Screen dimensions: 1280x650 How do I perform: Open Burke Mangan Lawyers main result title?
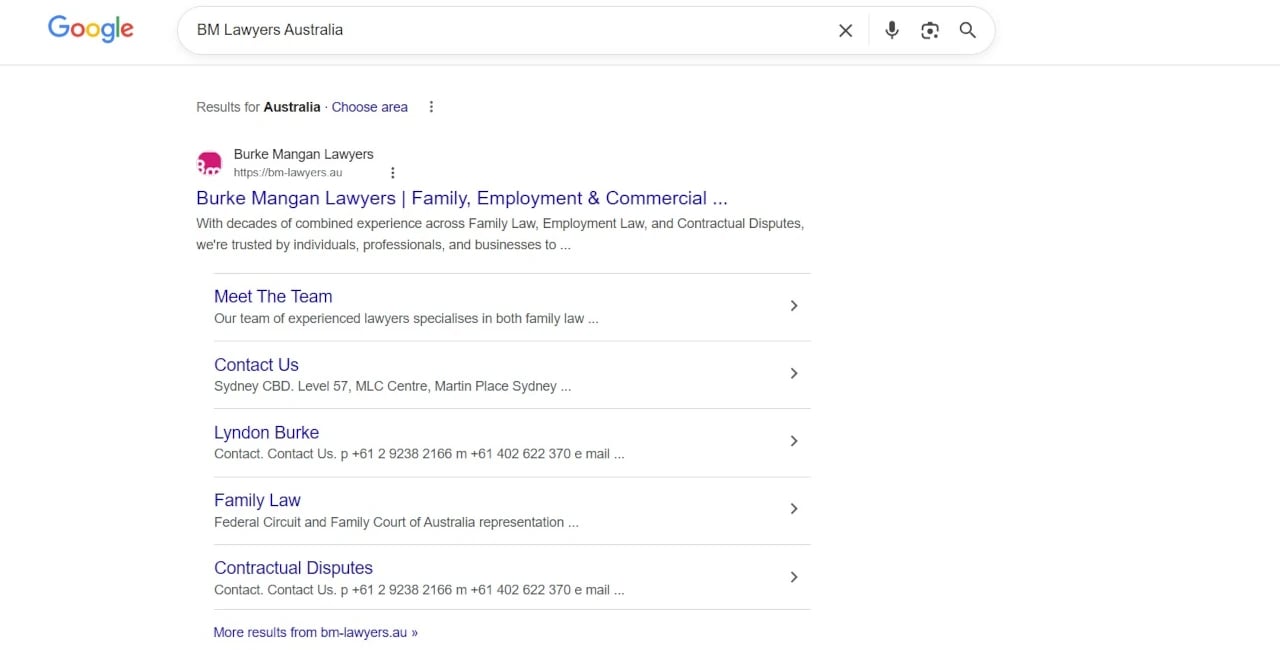(x=462, y=198)
